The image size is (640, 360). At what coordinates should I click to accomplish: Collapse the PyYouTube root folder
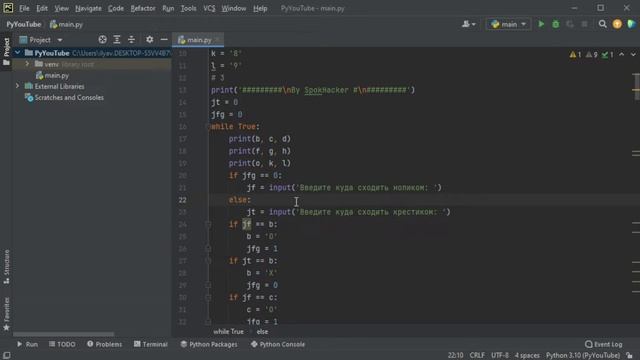(18, 53)
